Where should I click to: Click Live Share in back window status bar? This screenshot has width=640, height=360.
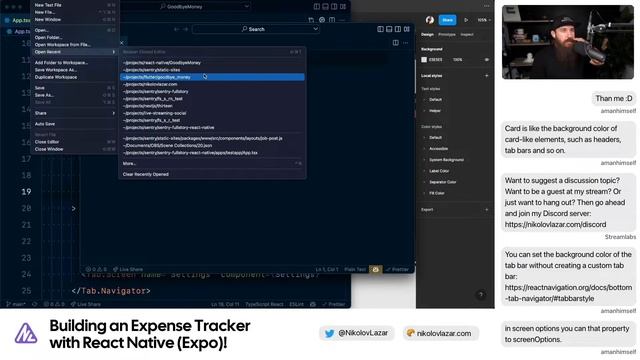coord(85,304)
